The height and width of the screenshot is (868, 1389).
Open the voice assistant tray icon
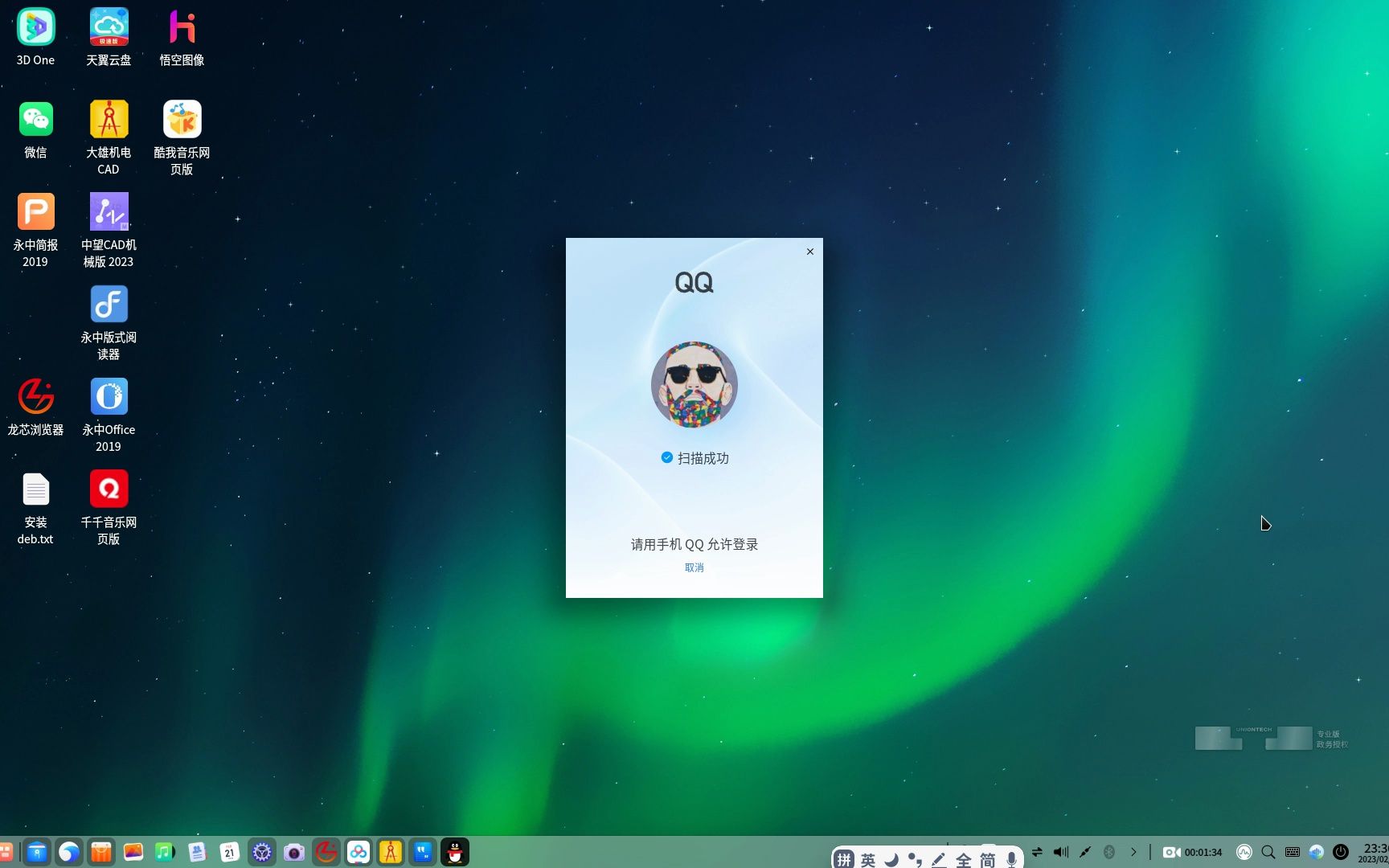tap(1316, 852)
